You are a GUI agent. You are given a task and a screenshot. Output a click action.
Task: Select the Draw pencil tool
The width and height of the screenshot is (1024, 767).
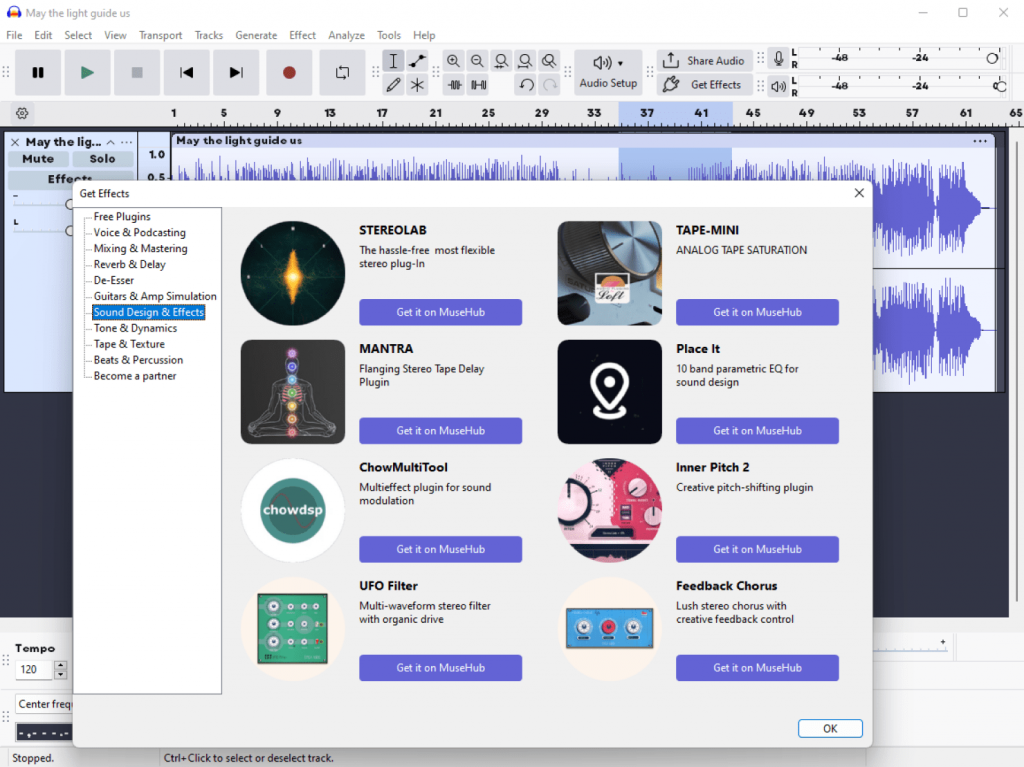394,85
